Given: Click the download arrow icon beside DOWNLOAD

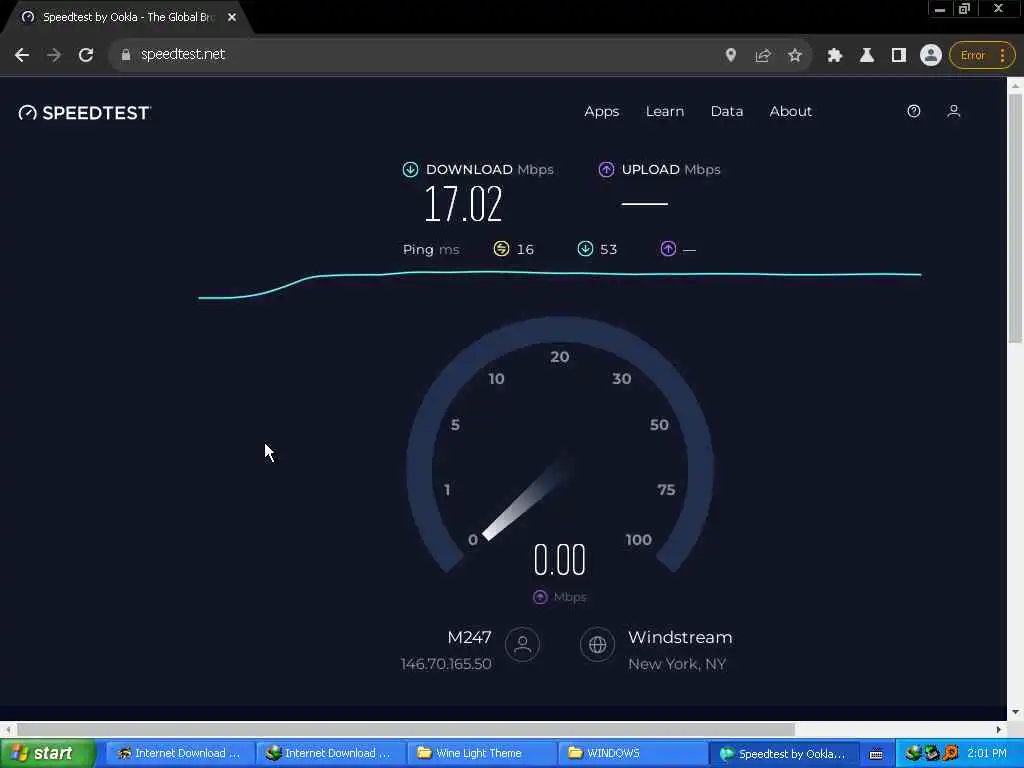Looking at the screenshot, I should pyautogui.click(x=410, y=170).
